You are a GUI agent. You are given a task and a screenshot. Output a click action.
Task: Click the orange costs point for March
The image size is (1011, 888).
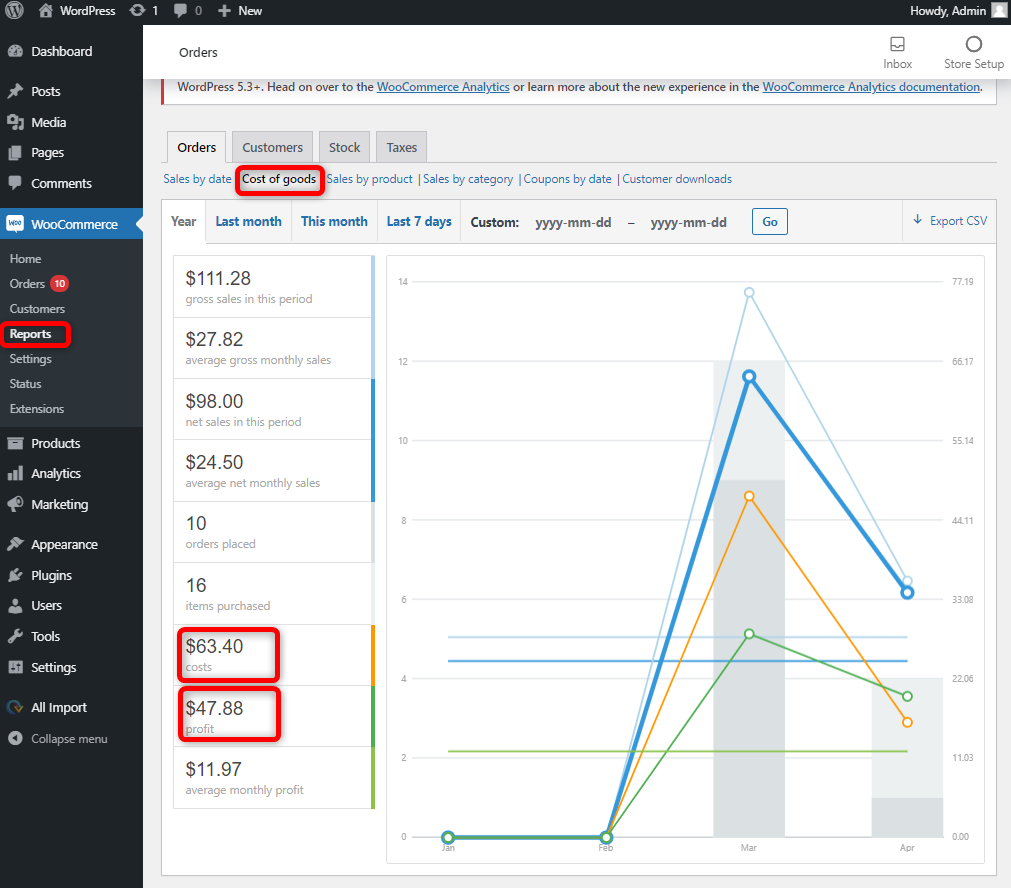(x=749, y=496)
